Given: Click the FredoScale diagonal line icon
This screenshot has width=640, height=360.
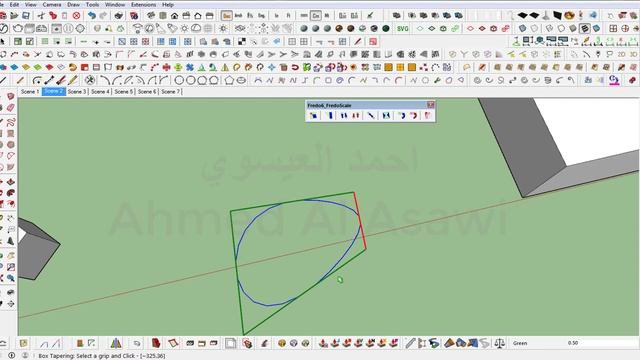Looking at the screenshot, I should click(x=371, y=116).
